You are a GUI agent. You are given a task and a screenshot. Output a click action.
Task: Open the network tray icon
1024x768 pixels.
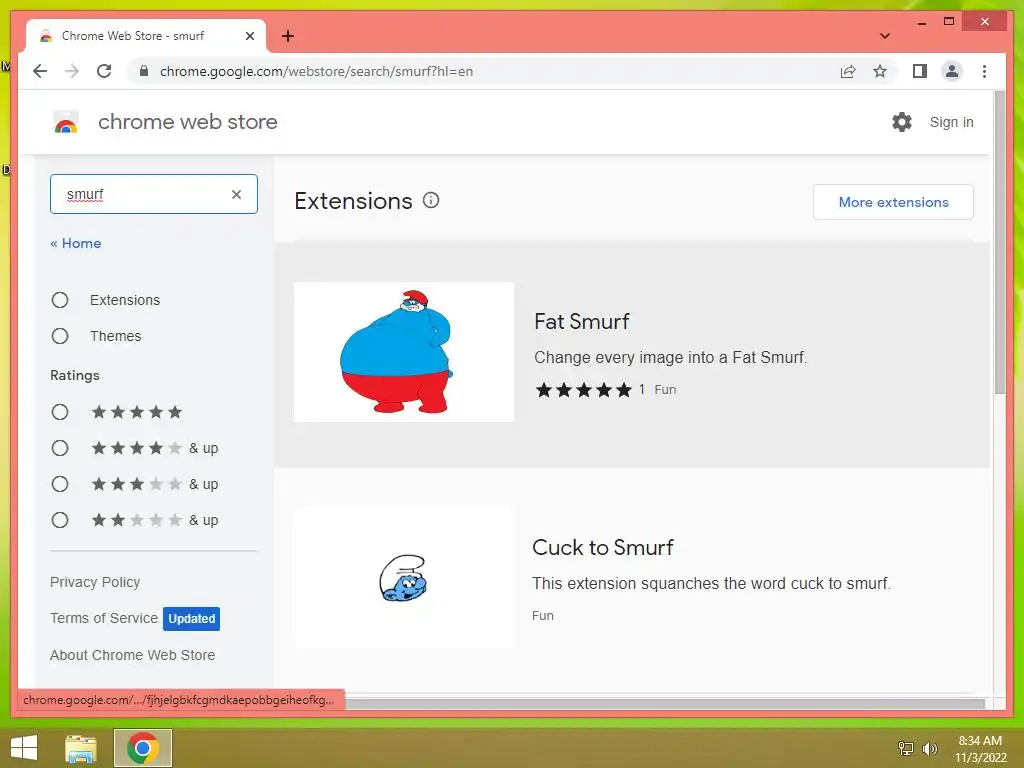[x=906, y=748]
